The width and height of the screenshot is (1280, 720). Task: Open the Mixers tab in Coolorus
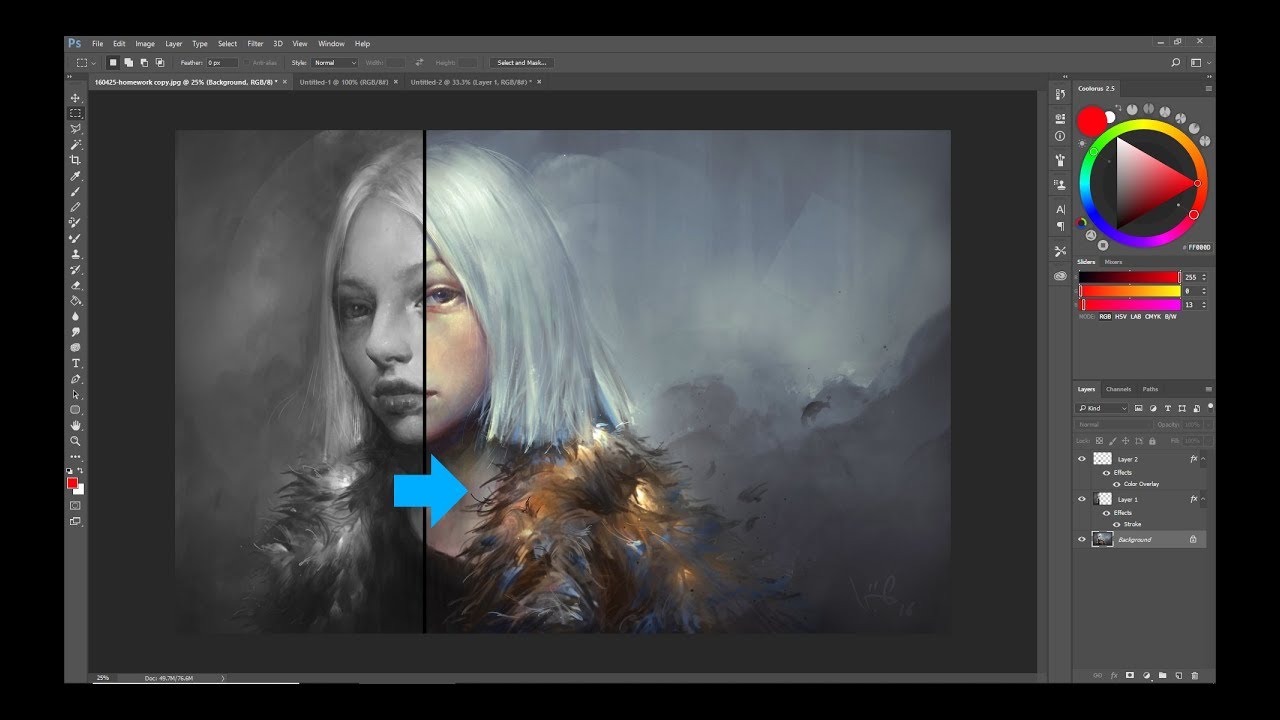(1113, 262)
